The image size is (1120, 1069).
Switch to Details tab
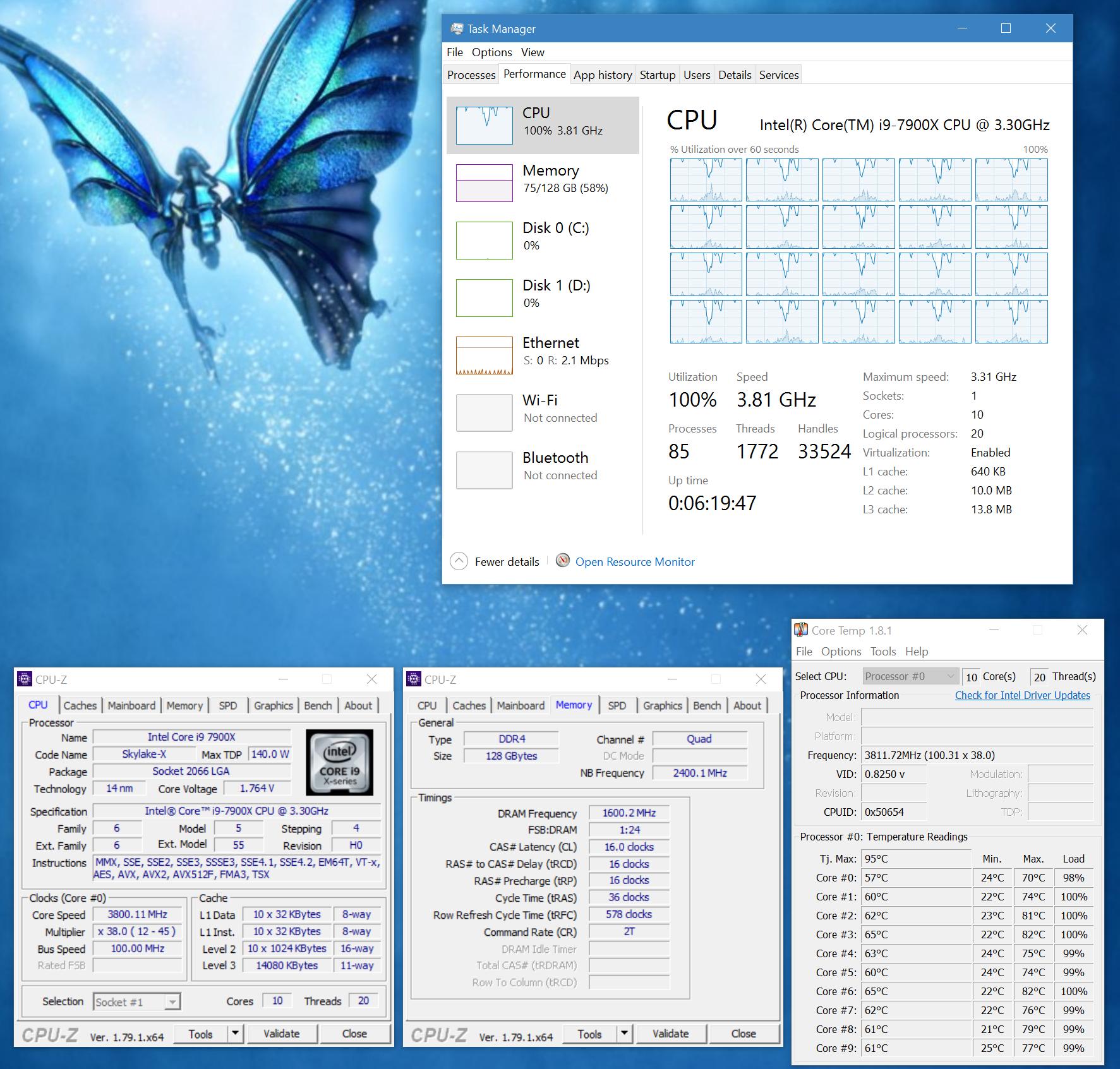(735, 75)
